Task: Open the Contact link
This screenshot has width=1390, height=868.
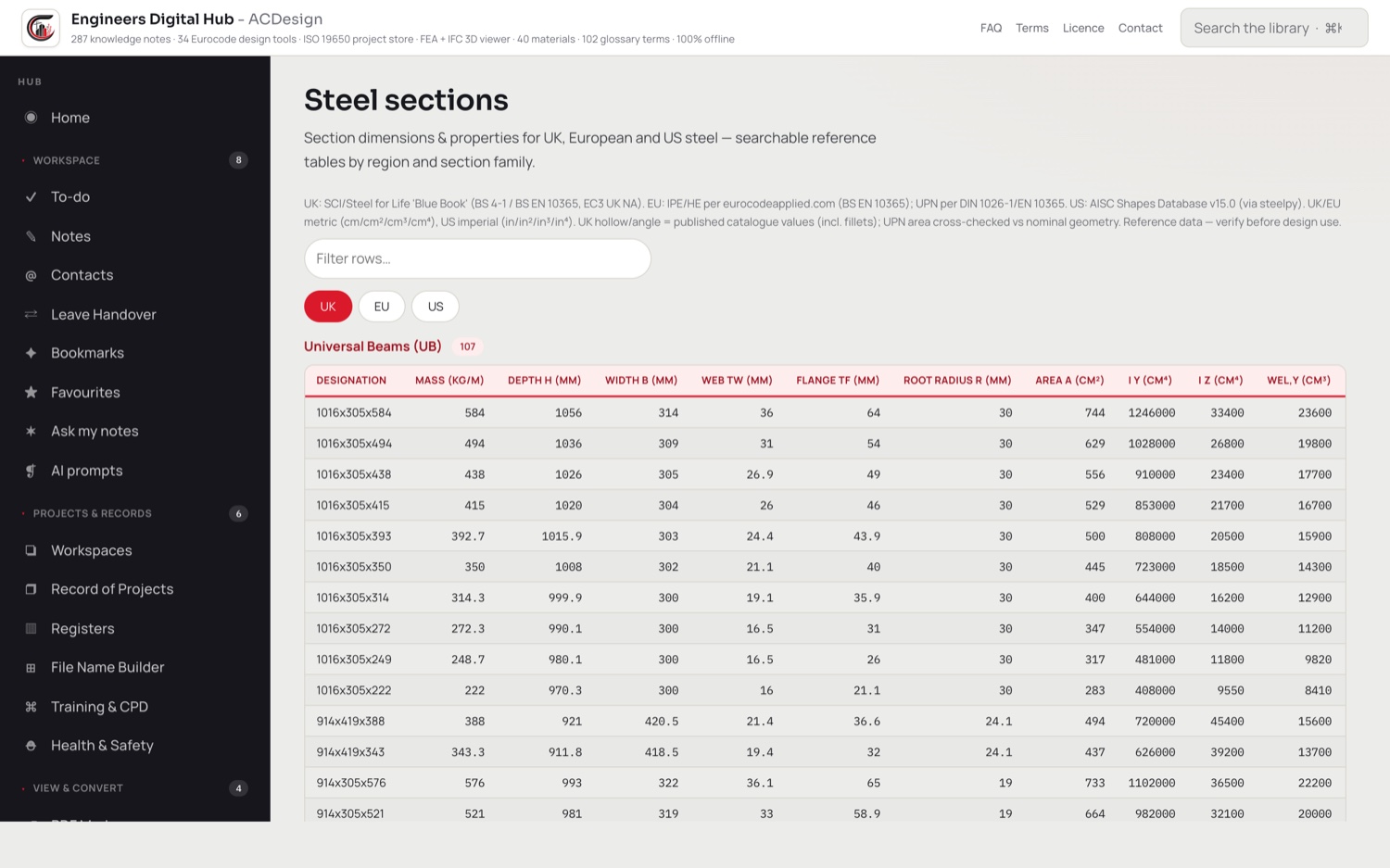Action: pyautogui.click(x=1141, y=28)
